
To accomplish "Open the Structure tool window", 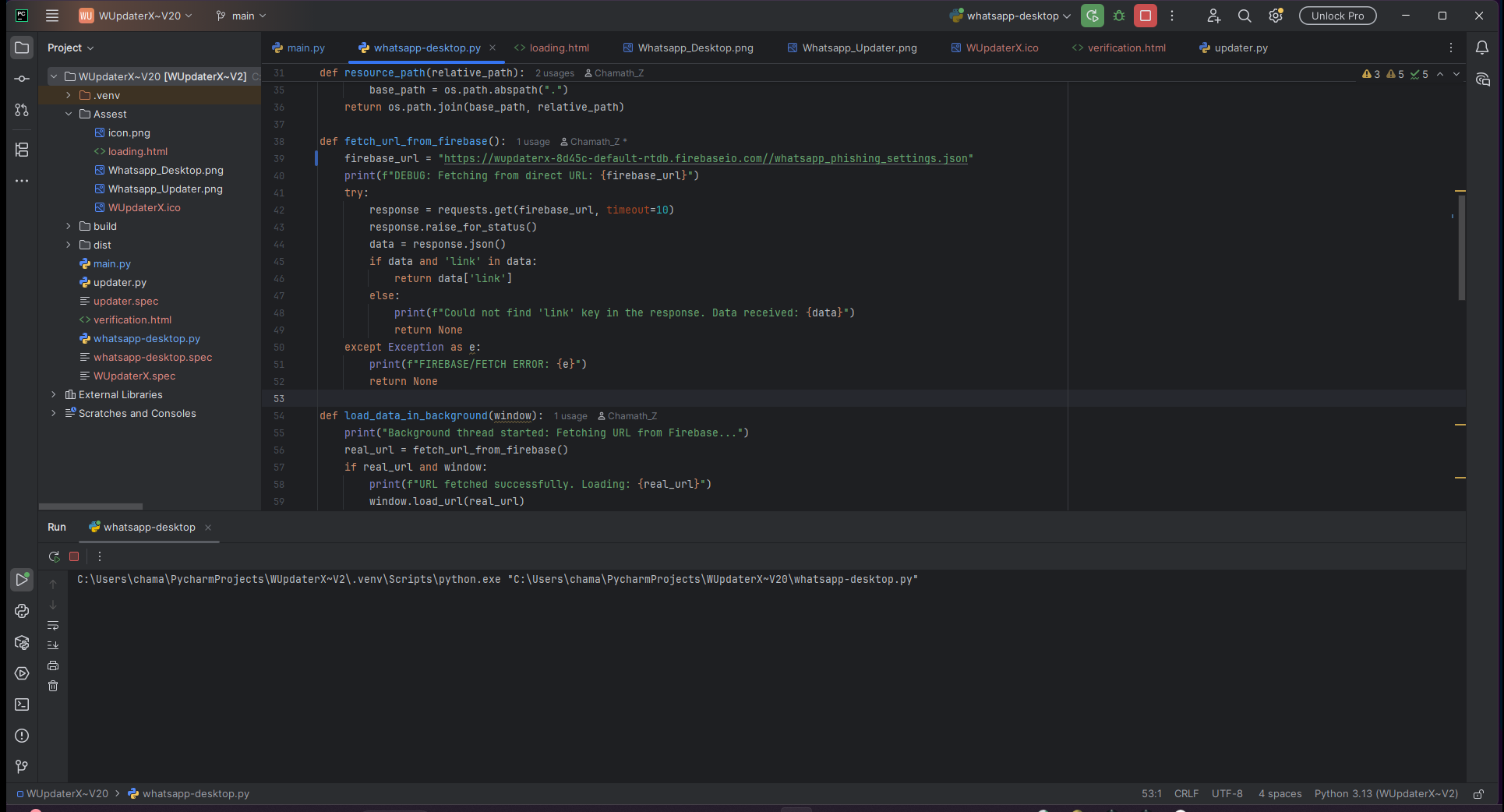I will click(22, 150).
